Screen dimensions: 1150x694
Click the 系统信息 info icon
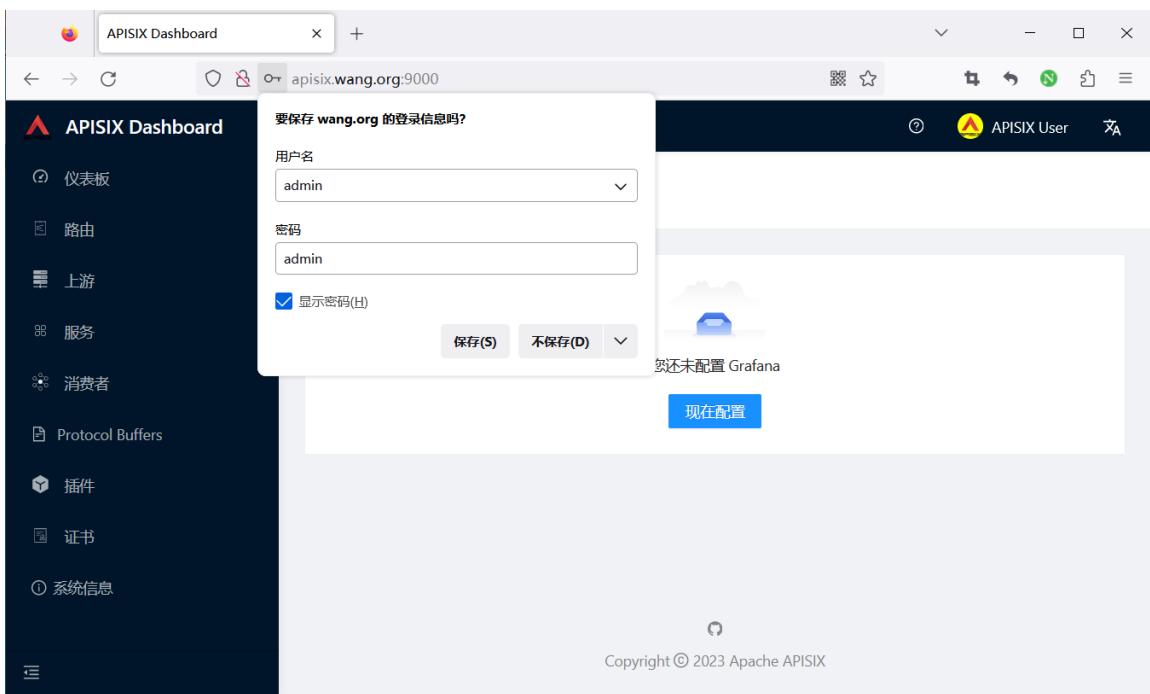[38, 588]
